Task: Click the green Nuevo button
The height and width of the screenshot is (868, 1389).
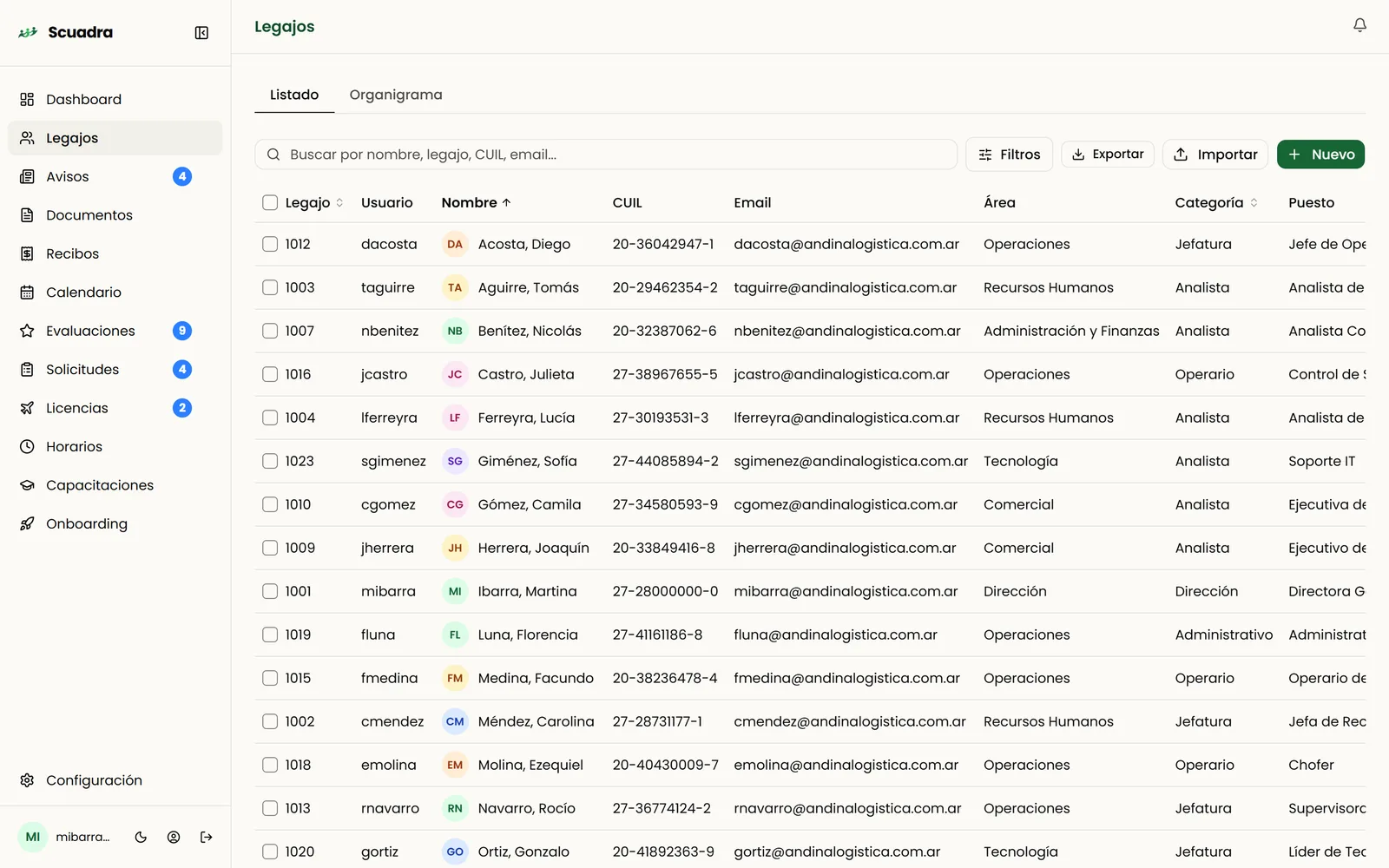Action: pyautogui.click(x=1320, y=155)
